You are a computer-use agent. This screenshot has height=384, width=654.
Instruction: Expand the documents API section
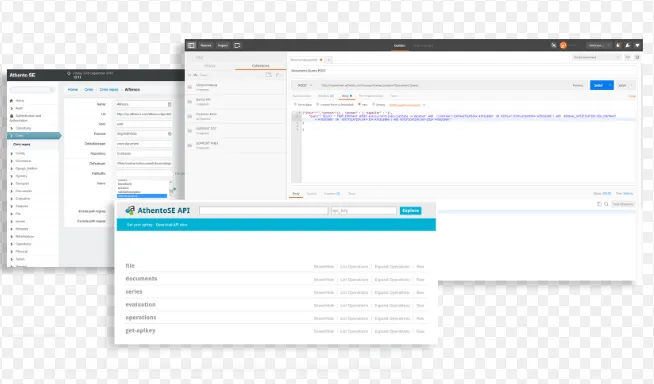[x=141, y=279]
